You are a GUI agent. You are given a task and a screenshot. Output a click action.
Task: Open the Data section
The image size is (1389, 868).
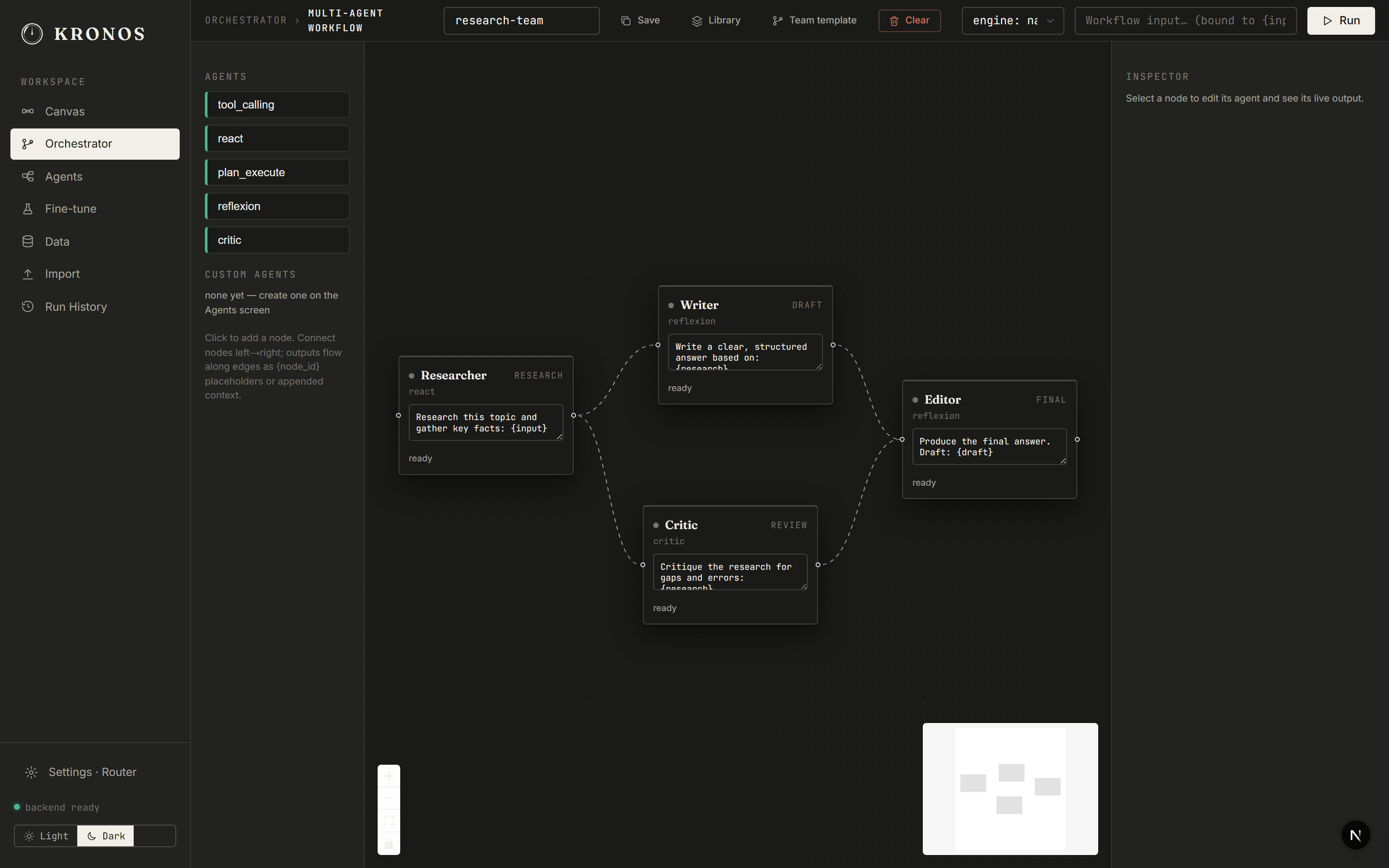click(x=95, y=242)
